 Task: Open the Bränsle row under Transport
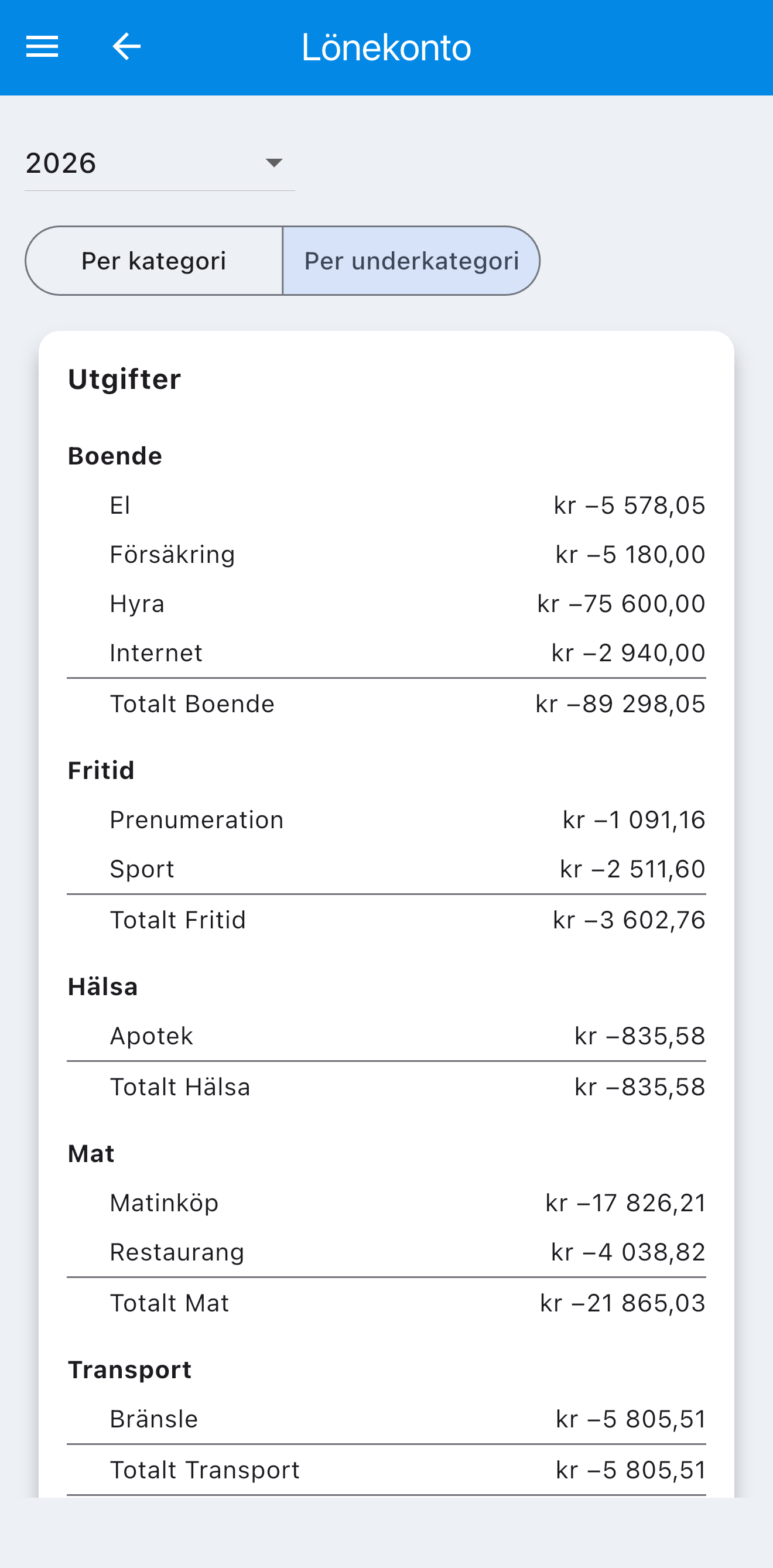pyautogui.click(x=386, y=1419)
